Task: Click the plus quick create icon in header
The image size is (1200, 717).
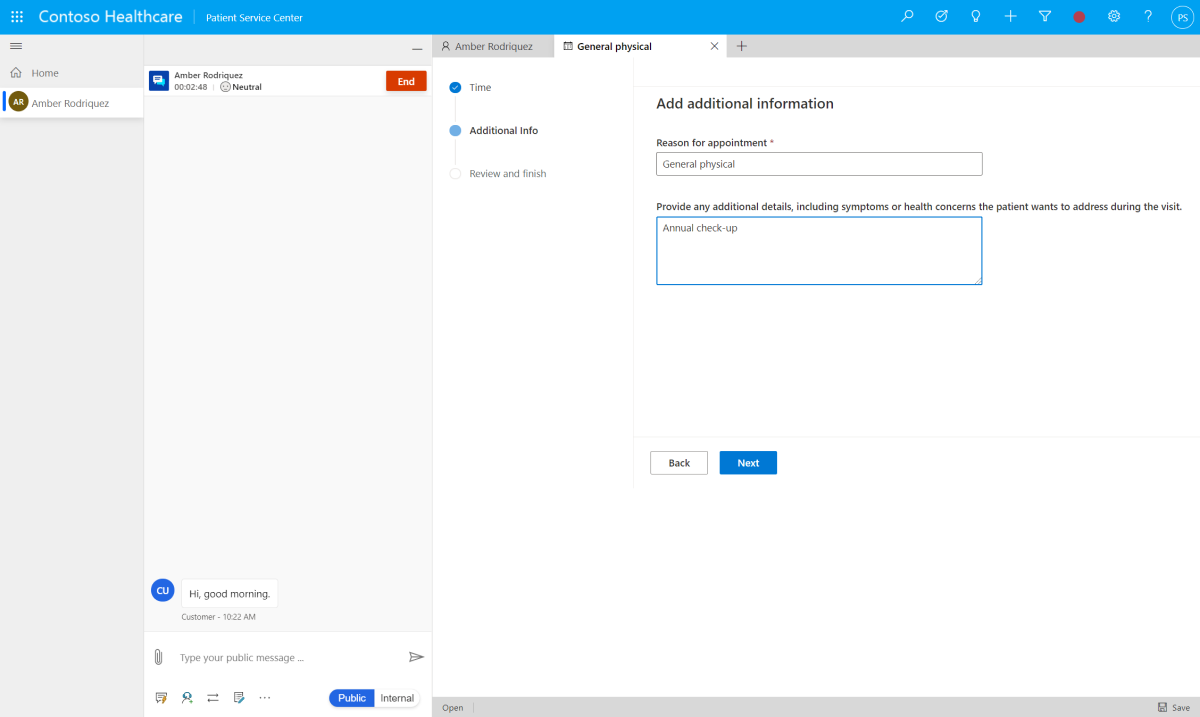Action: (x=1010, y=17)
